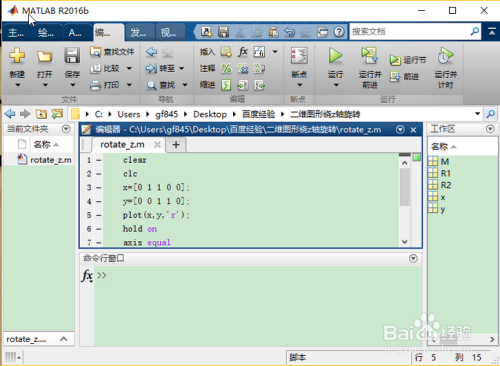
Task: Expand the Compare (比较) dropdown arrow
Action: click(129, 68)
